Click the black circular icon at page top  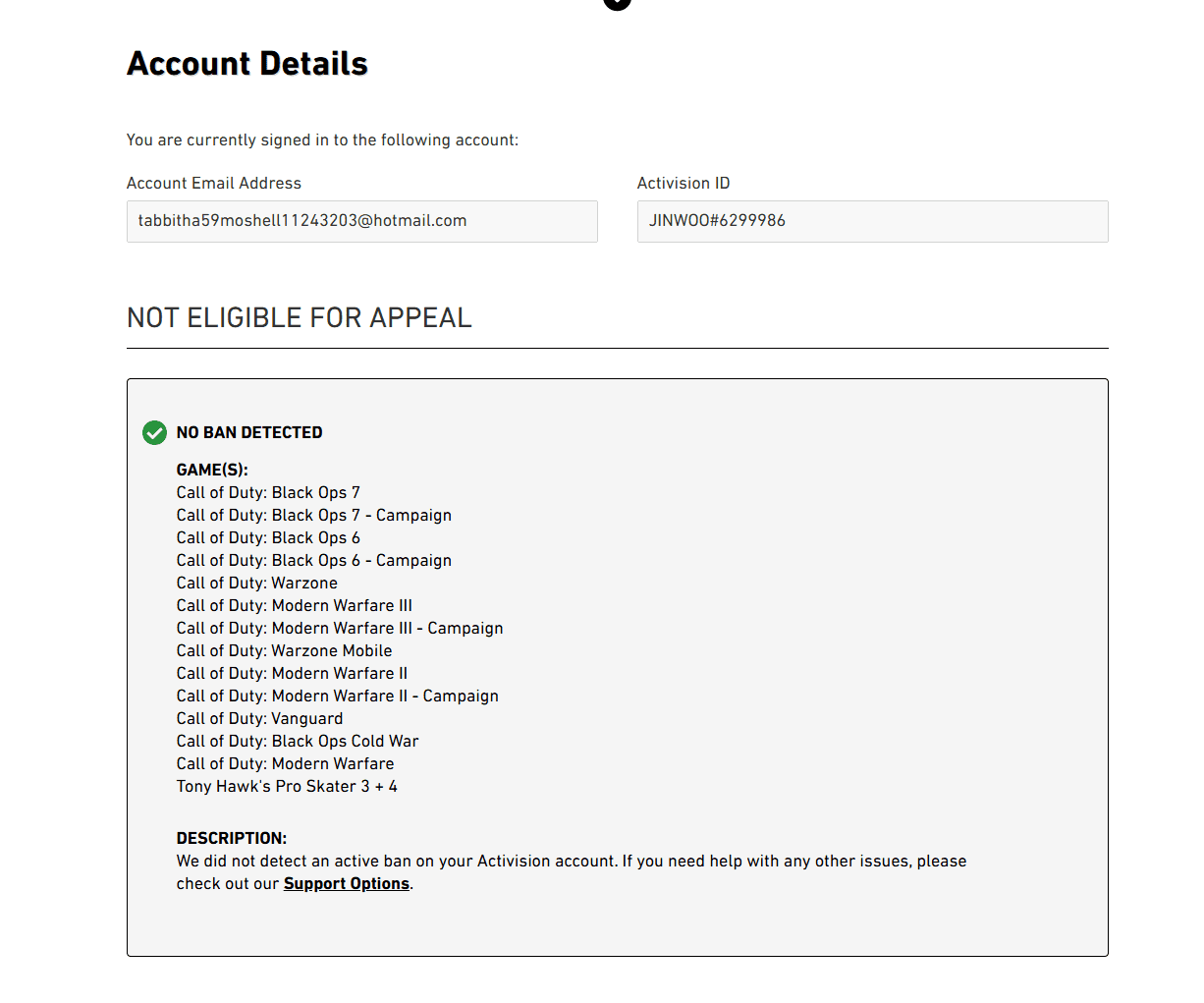[x=617, y=3]
